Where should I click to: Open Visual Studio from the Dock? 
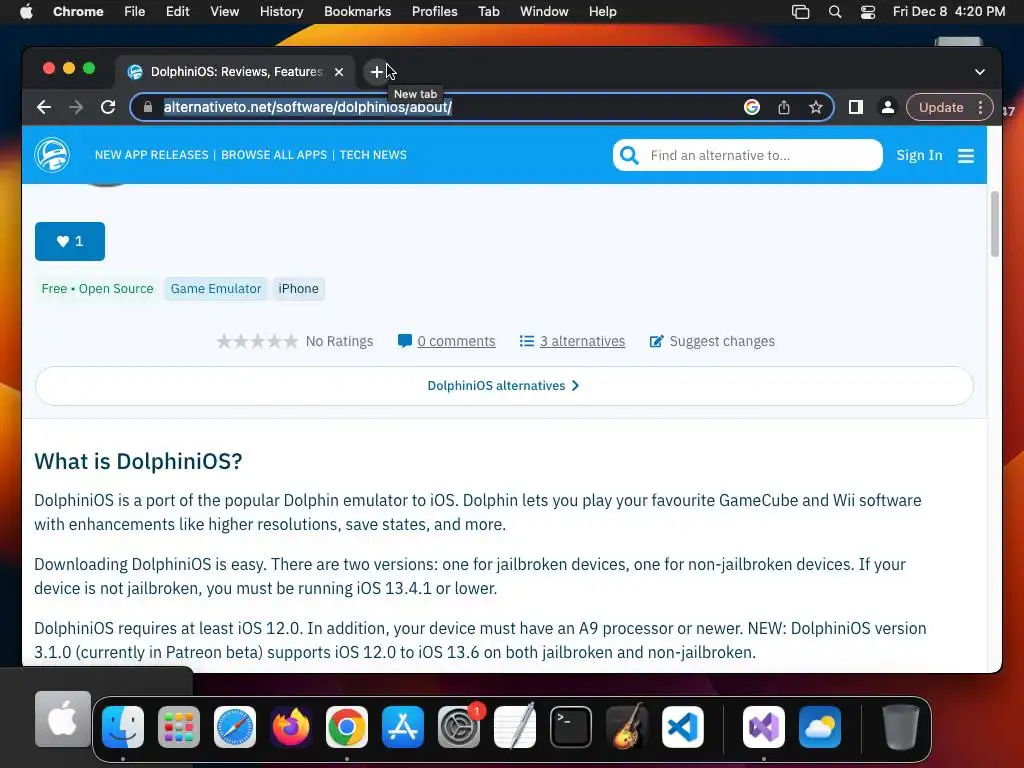[x=764, y=727]
